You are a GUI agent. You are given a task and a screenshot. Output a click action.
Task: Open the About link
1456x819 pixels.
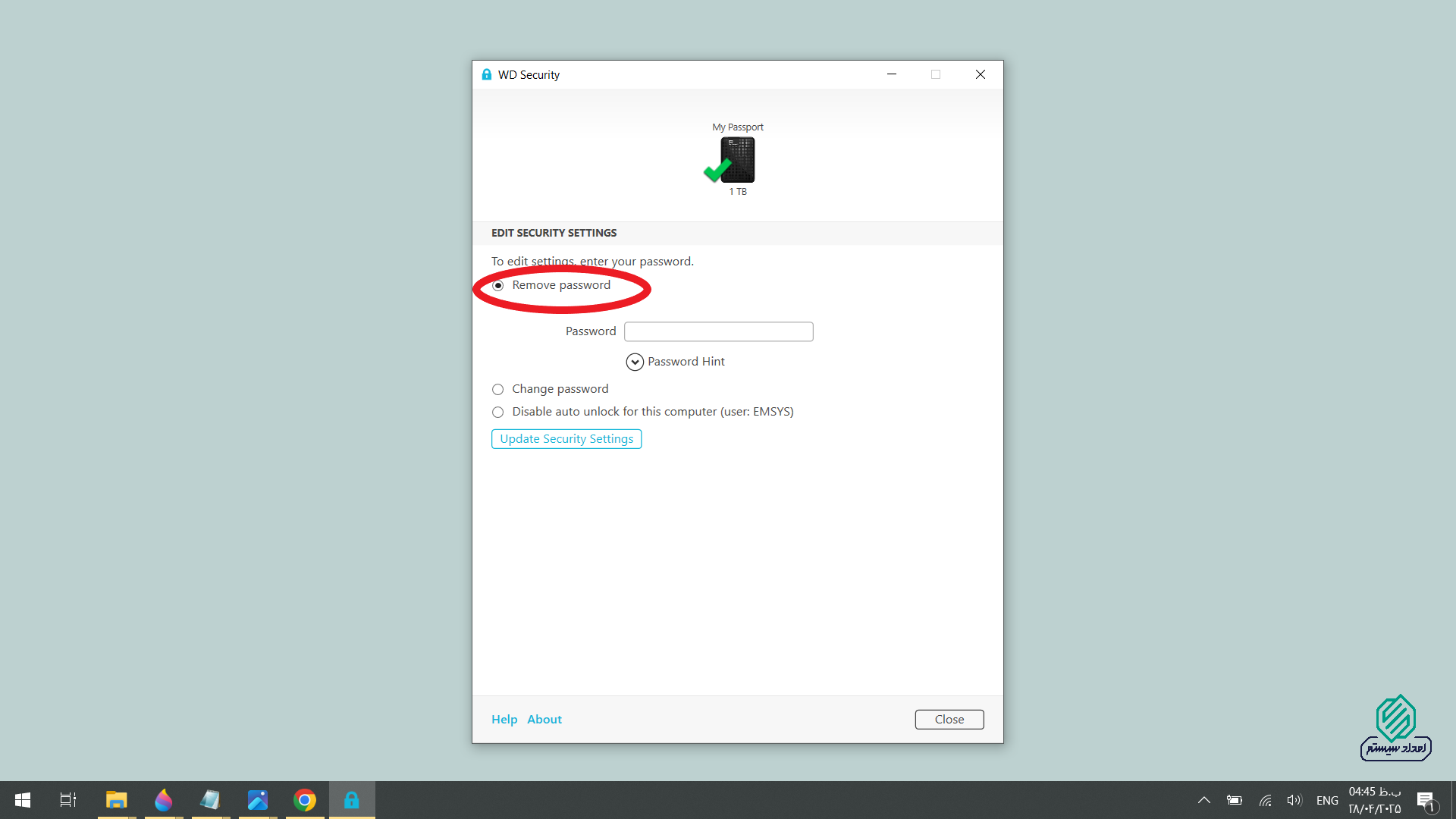[x=544, y=720]
